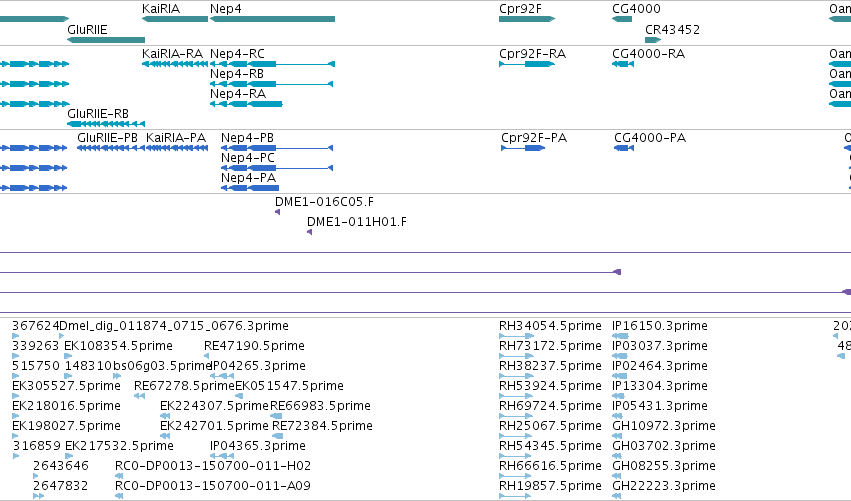Click the GH22223.3prime EST label

tap(664, 486)
